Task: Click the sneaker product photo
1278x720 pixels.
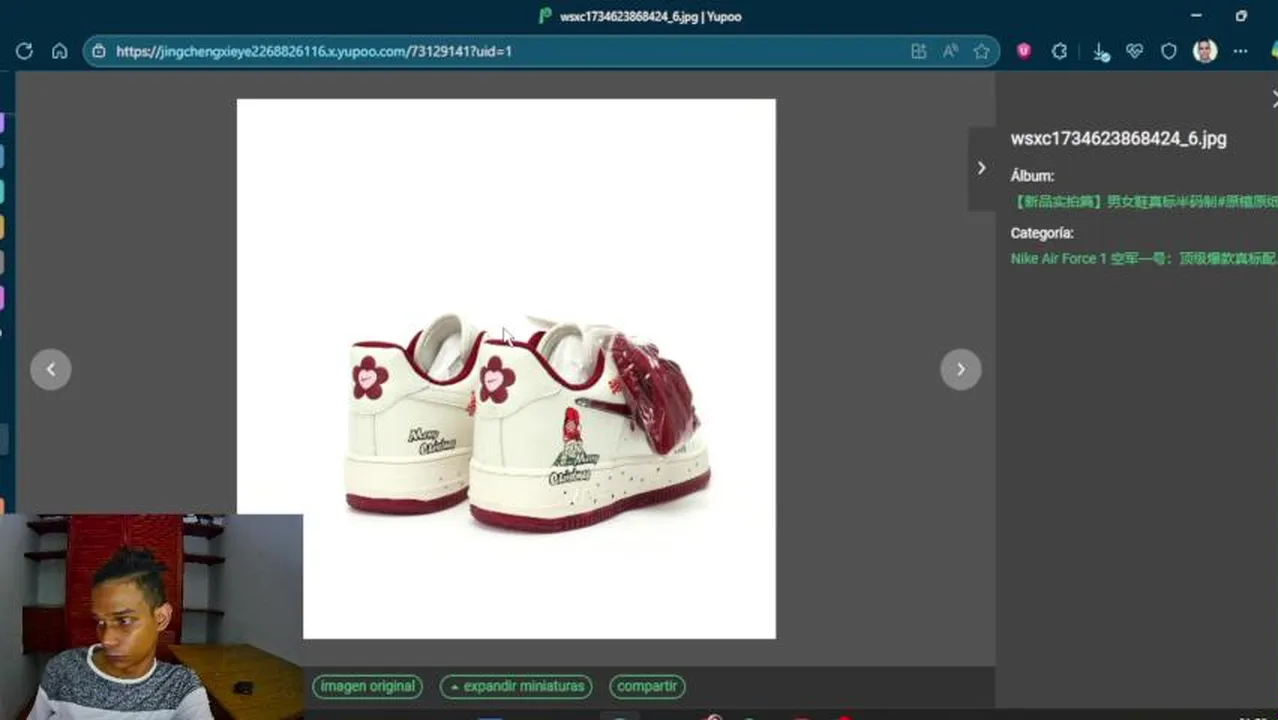Action: point(506,368)
